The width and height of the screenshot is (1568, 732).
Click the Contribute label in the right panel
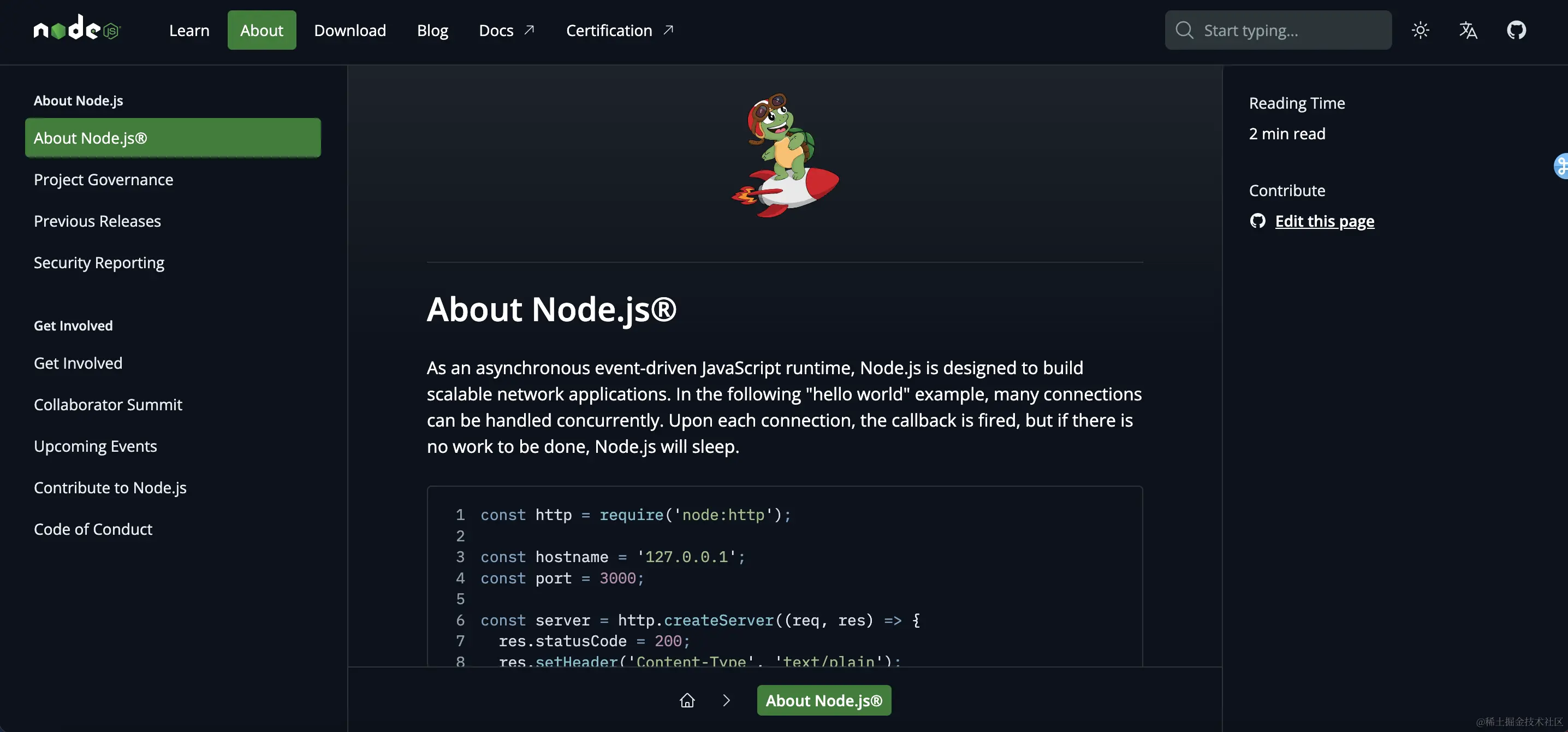1287,190
